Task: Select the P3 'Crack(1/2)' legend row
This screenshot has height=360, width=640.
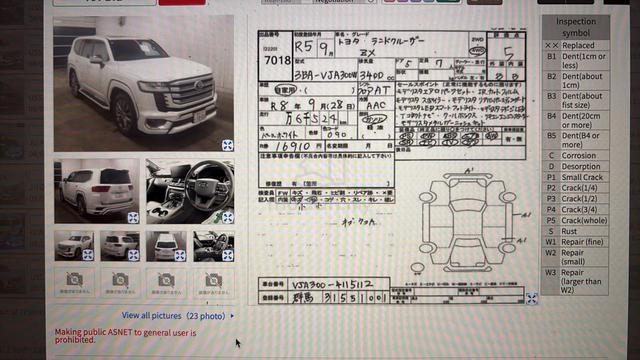Action: (x=576, y=199)
